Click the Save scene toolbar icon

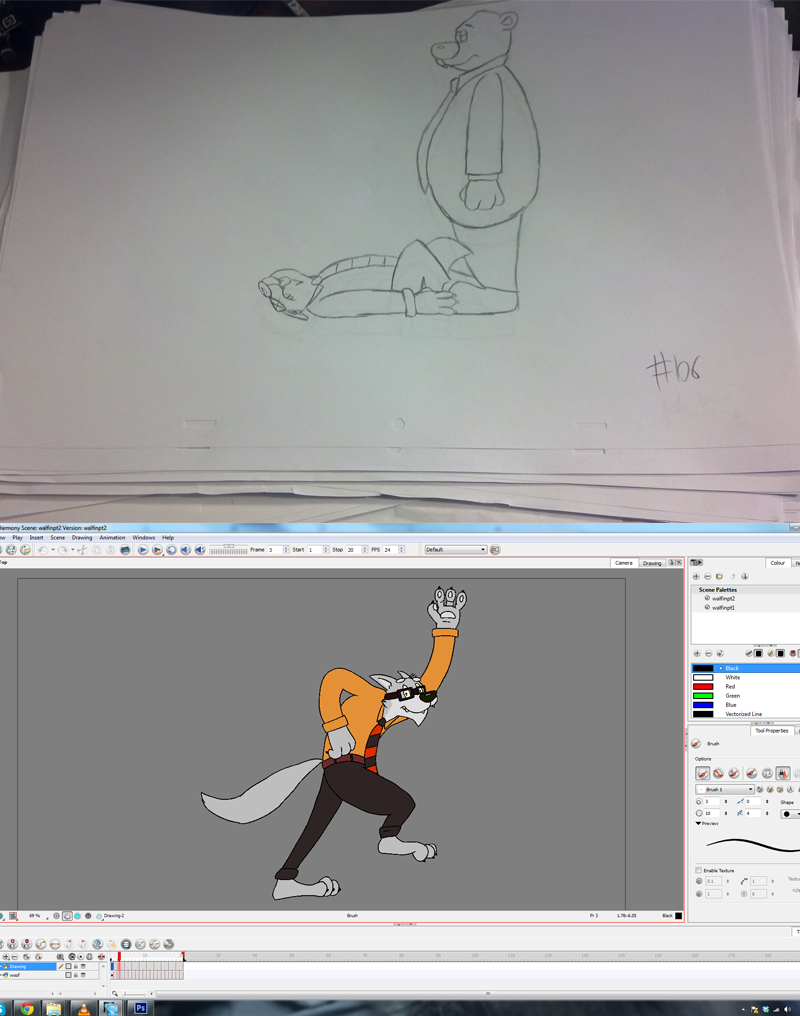click(x=11, y=550)
